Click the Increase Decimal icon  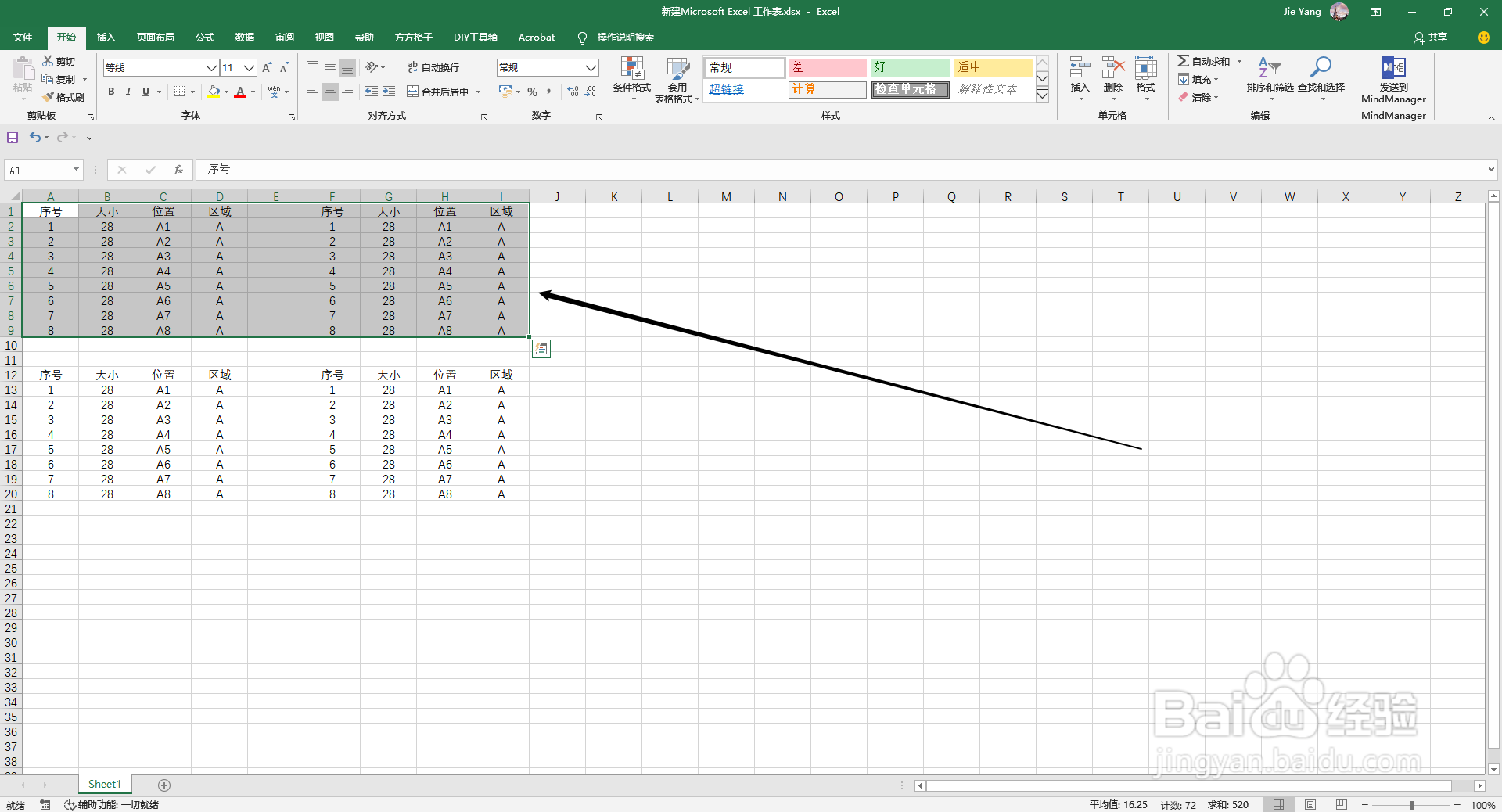[573, 92]
